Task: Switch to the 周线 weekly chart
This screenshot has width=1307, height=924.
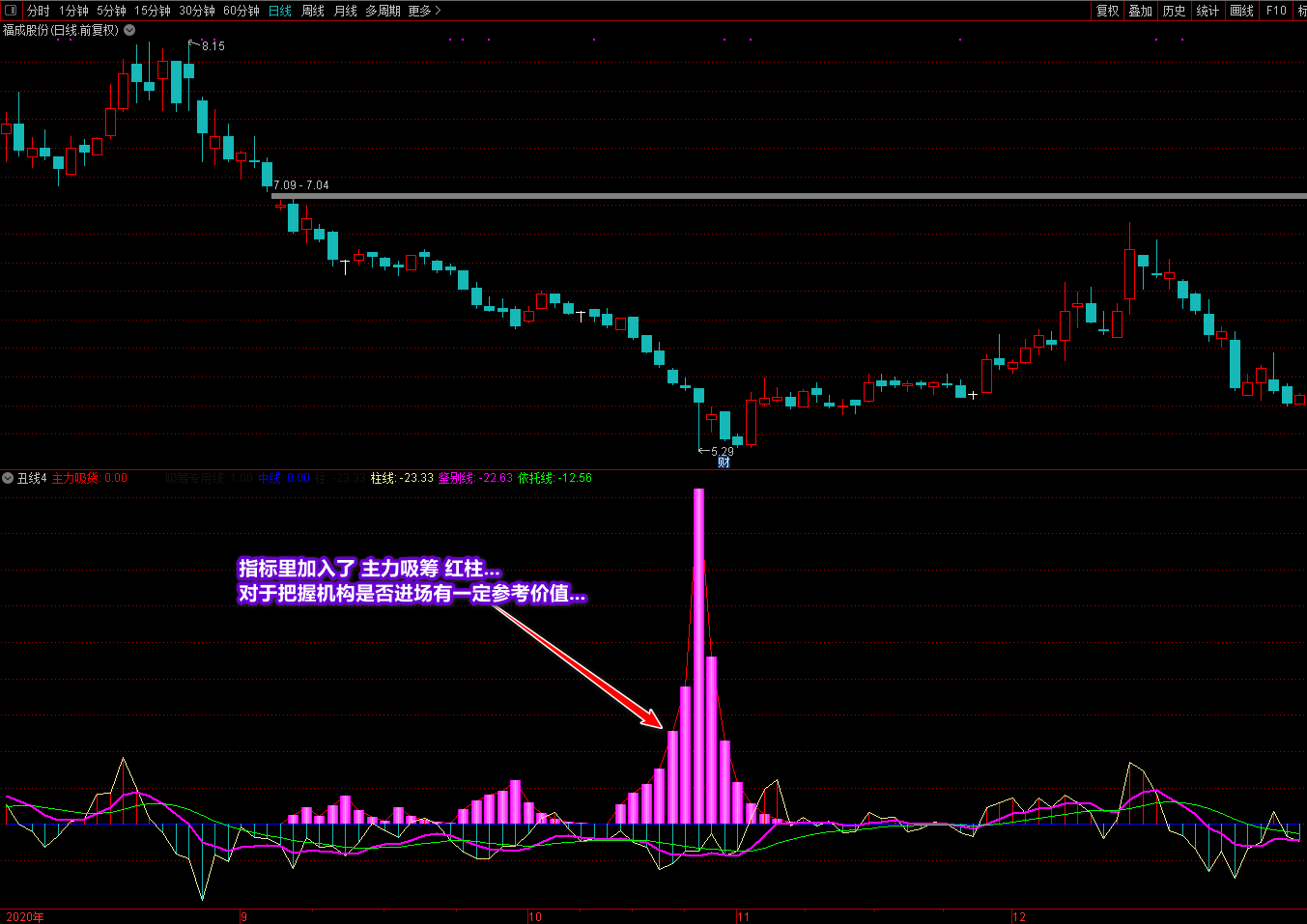Action: click(313, 11)
